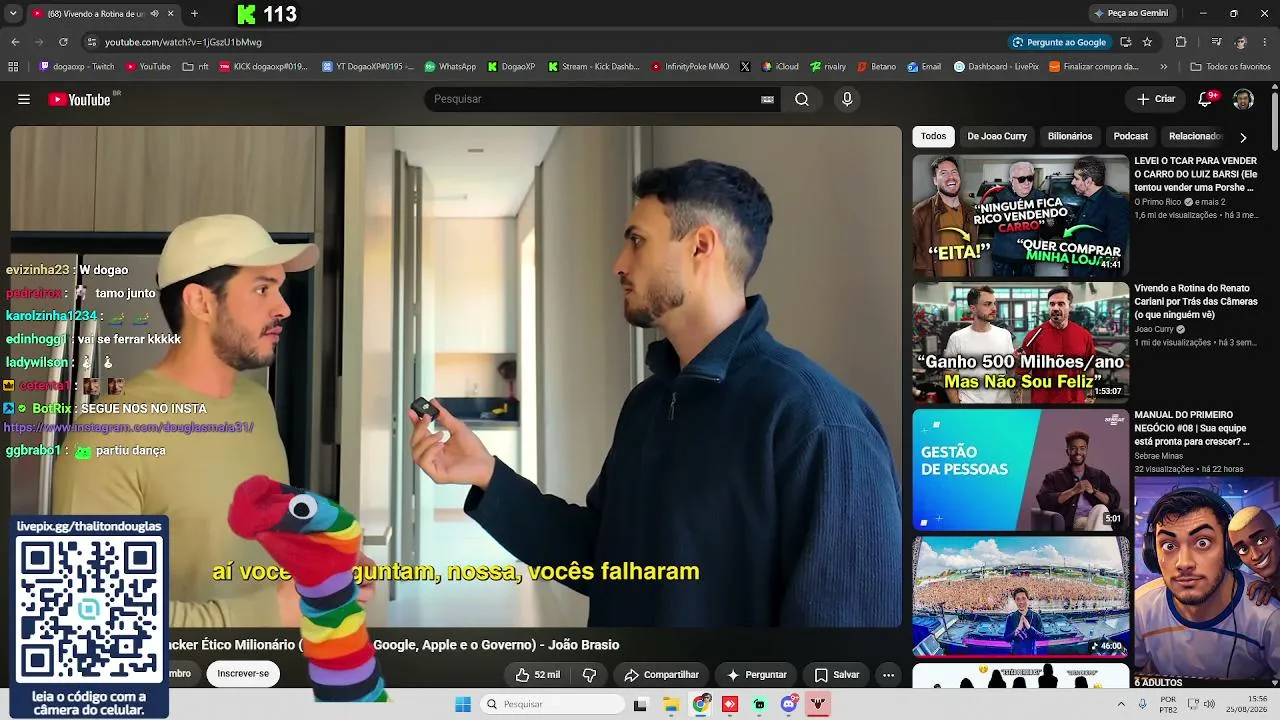Open 'Ganho 500 Milhões/ano' video thumbnail
This screenshot has width=1280, height=720.
[1020, 343]
